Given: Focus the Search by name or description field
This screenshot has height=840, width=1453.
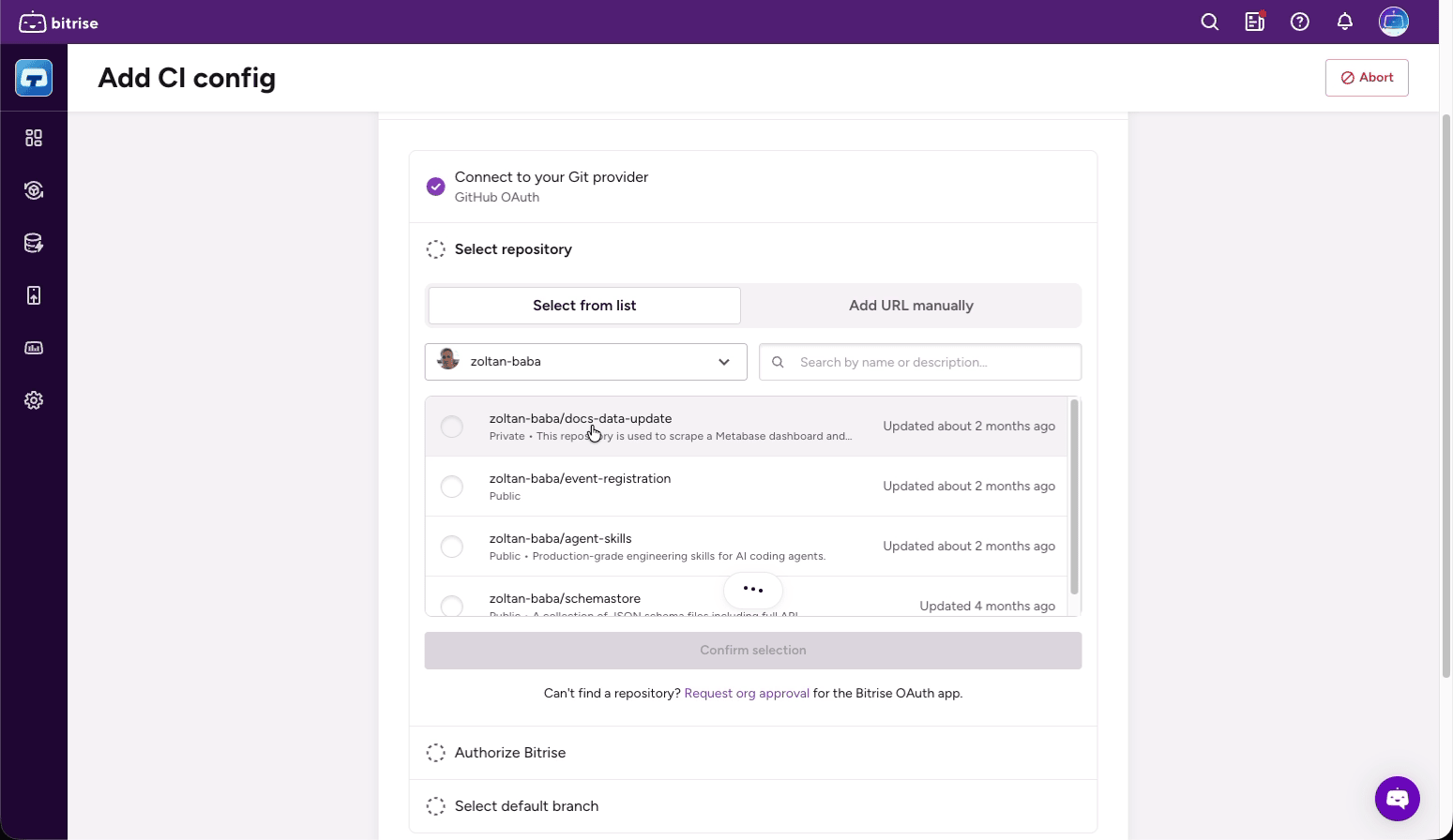Looking at the screenshot, I should click(x=920, y=362).
